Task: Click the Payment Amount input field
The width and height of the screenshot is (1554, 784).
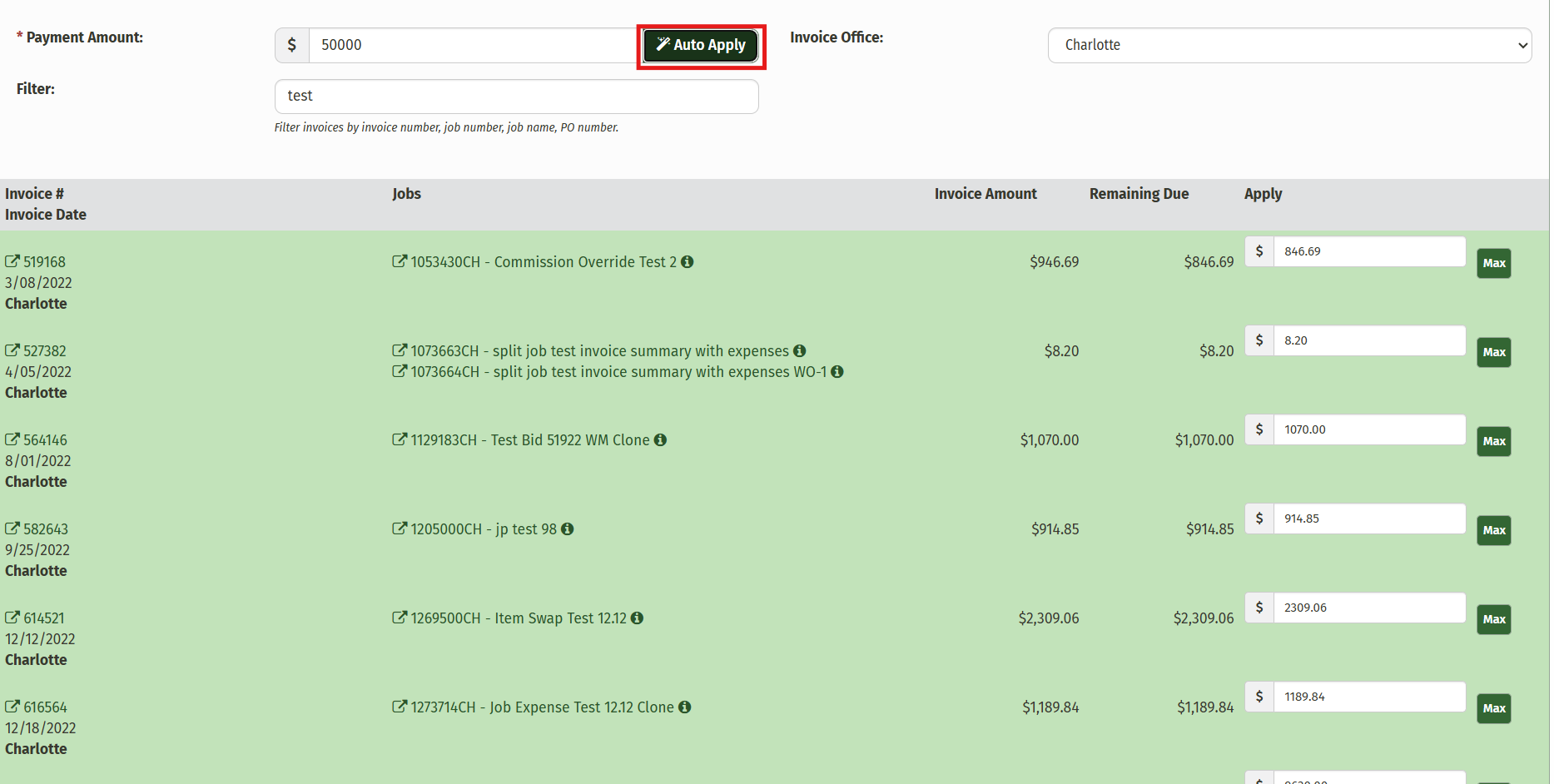Action: [x=471, y=46]
